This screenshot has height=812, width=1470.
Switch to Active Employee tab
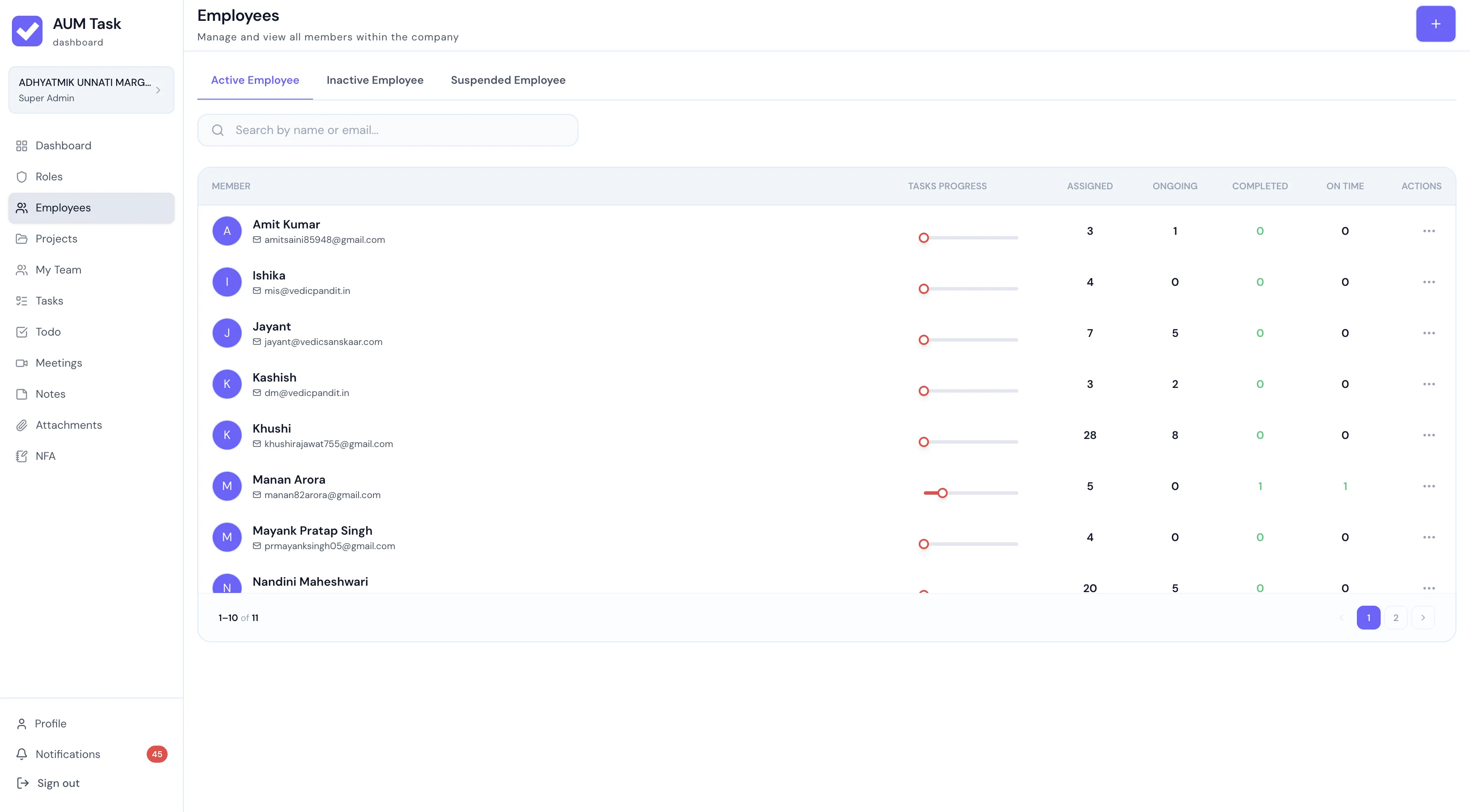coord(255,80)
